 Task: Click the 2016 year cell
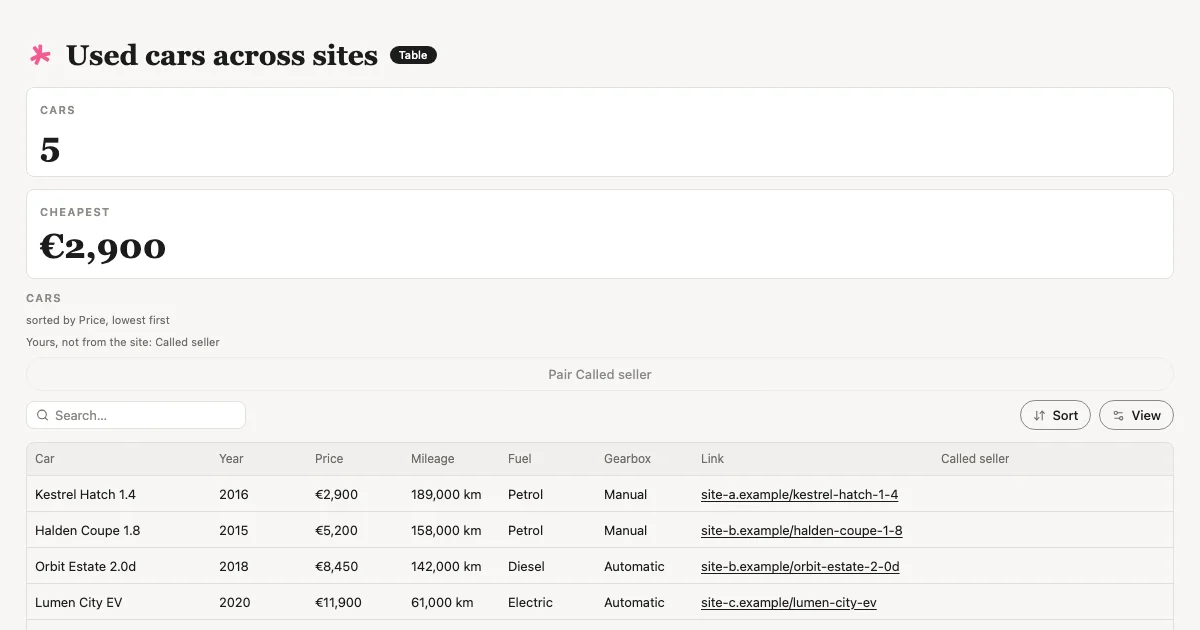coord(234,494)
